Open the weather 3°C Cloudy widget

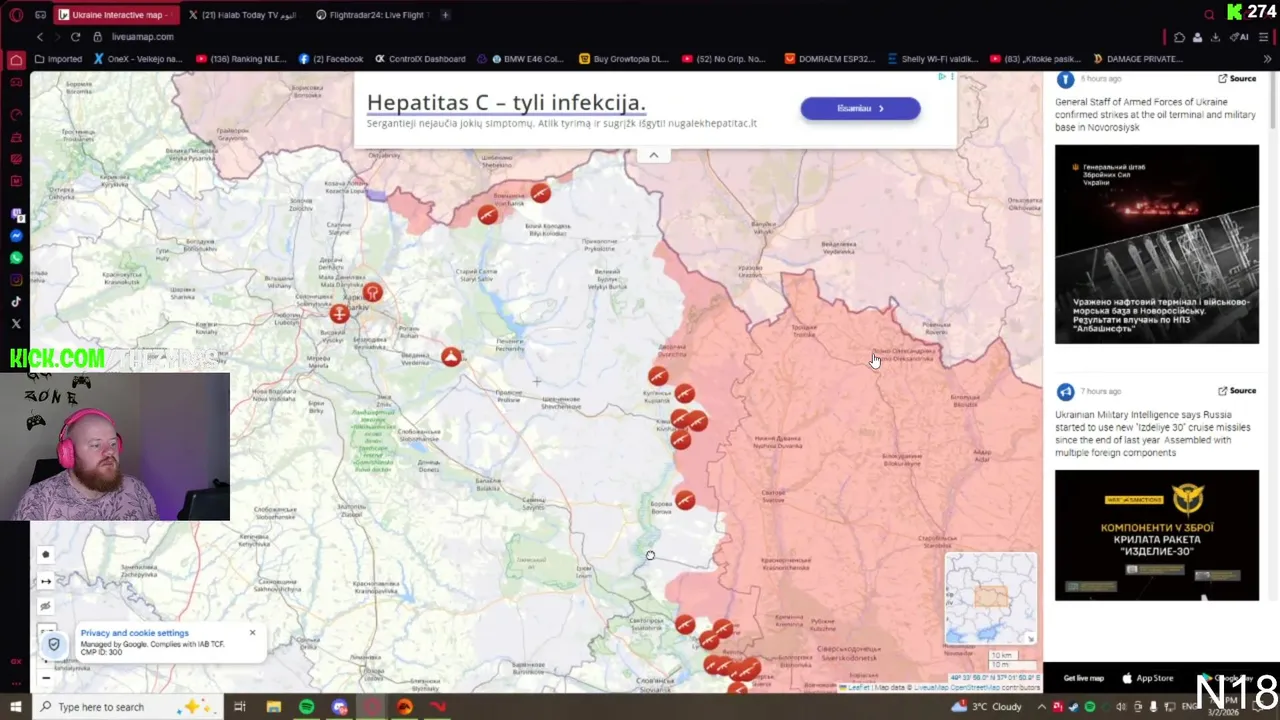988,707
